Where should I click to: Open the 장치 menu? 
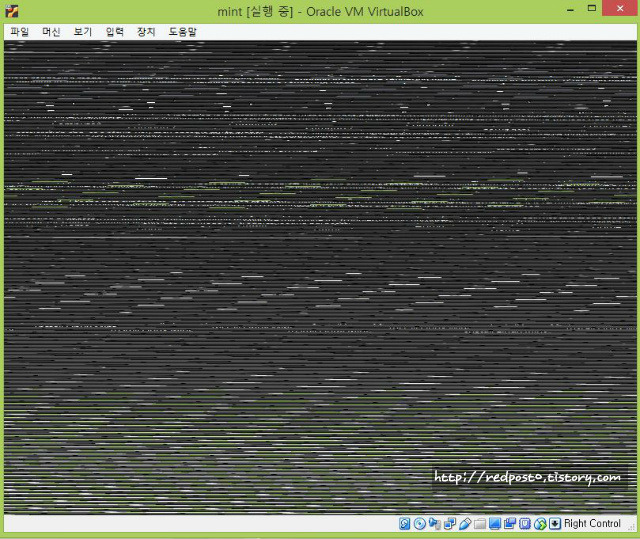[x=146, y=32]
